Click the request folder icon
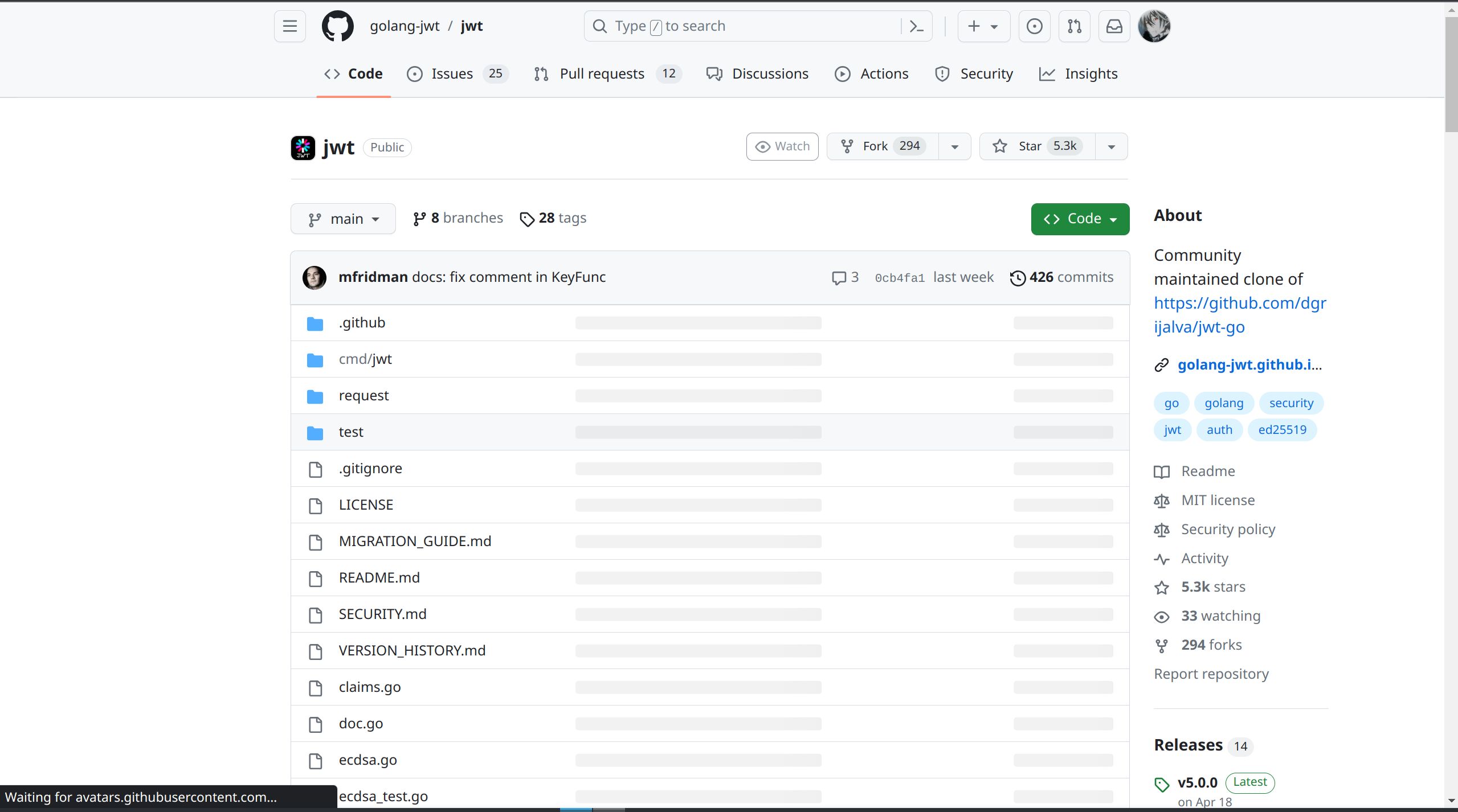Image resolution: width=1458 pixels, height=812 pixels. click(315, 396)
